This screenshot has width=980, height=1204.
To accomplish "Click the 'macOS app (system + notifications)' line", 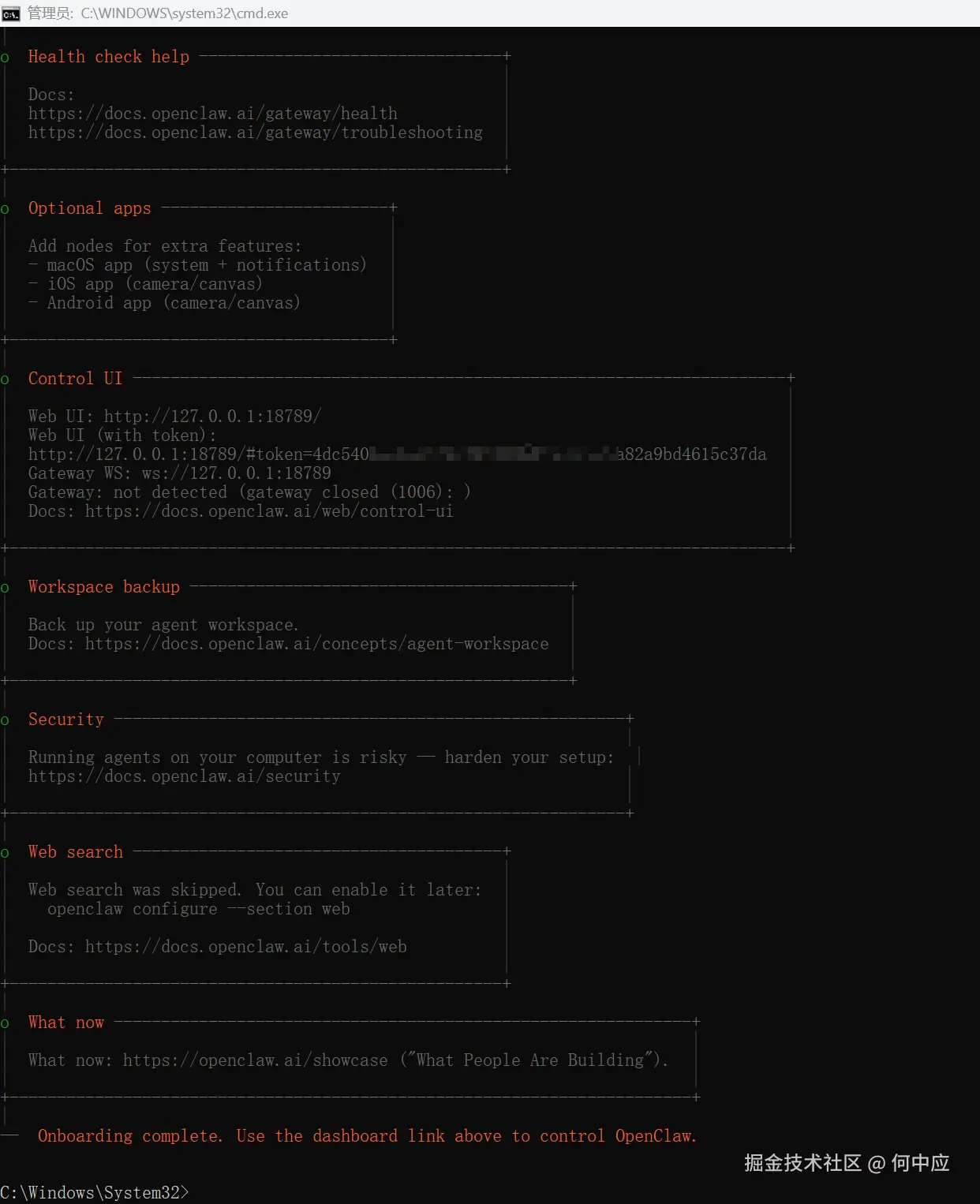I will click(x=198, y=265).
